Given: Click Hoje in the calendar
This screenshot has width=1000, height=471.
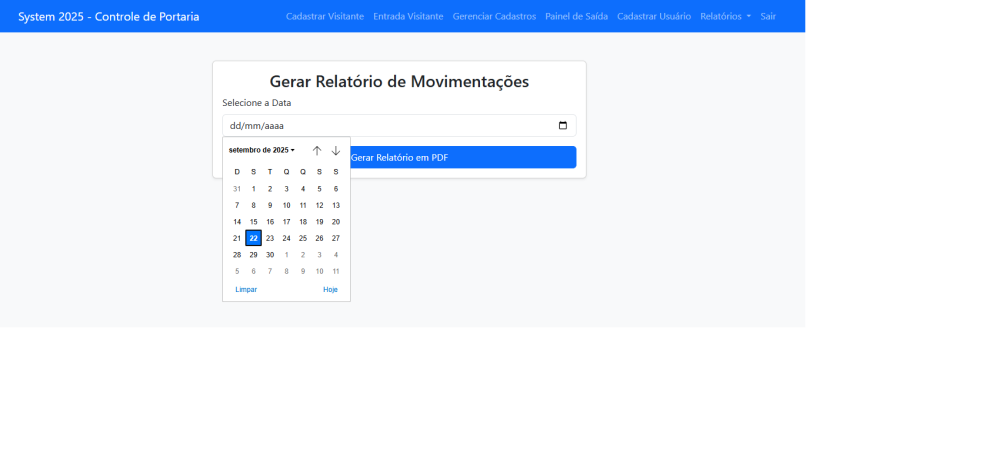Looking at the screenshot, I should [x=330, y=289].
